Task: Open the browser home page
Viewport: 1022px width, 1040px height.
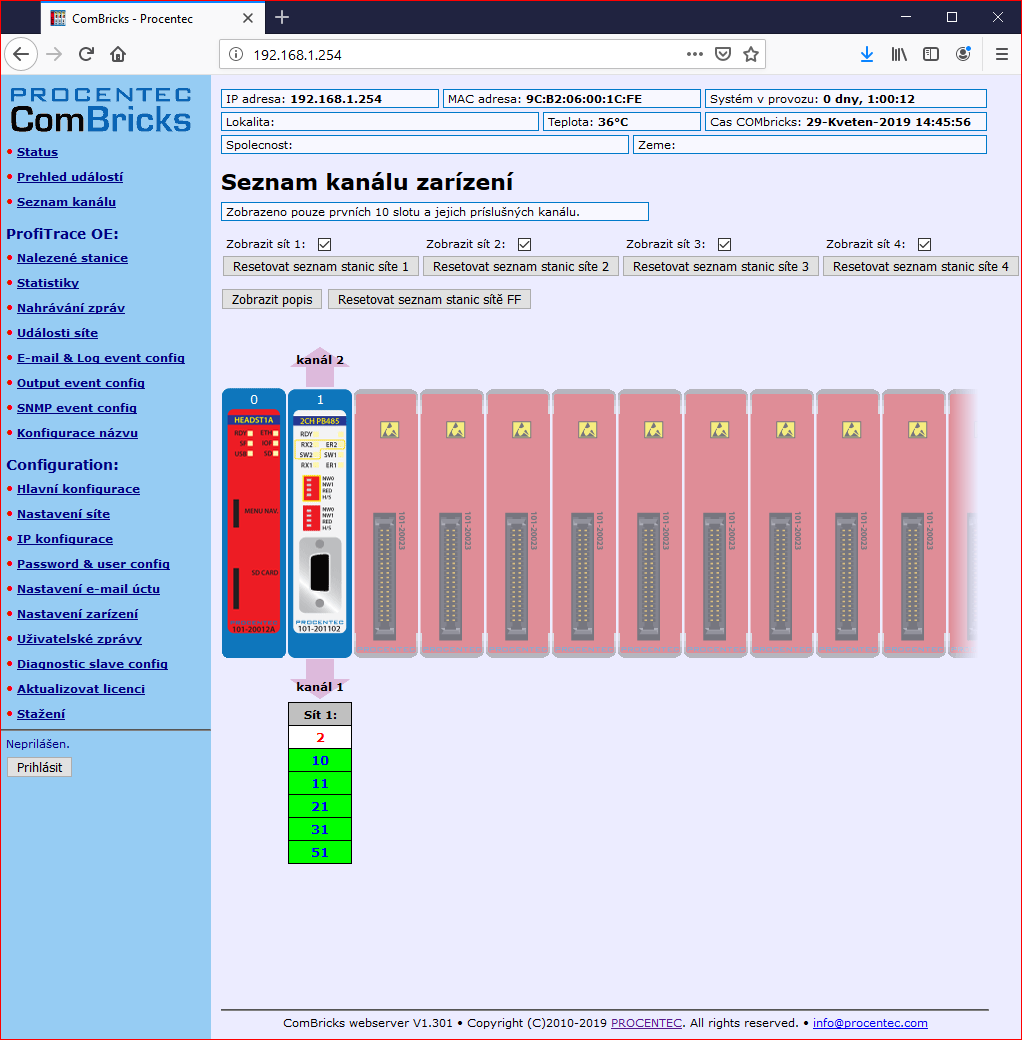Action: coord(118,54)
